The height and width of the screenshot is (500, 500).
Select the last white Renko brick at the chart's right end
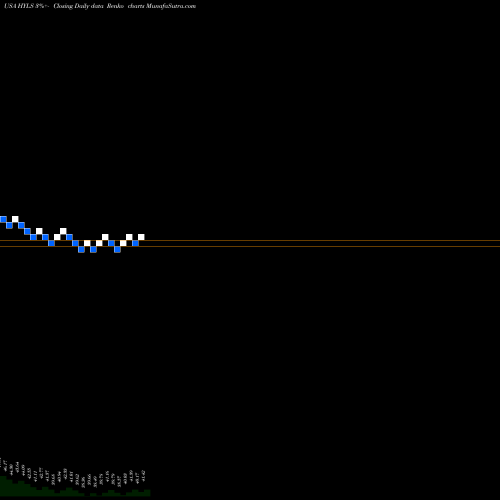click(141, 237)
